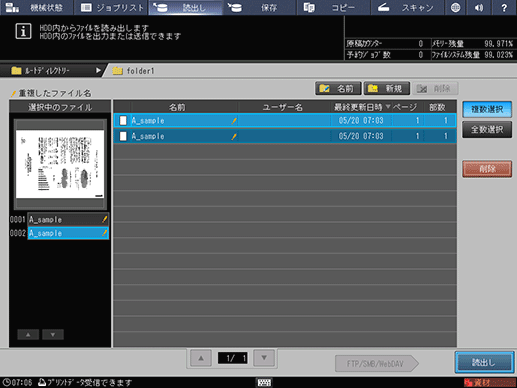Sort by ユーザー名 column header
The height and width of the screenshot is (388, 517).
pos(283,107)
